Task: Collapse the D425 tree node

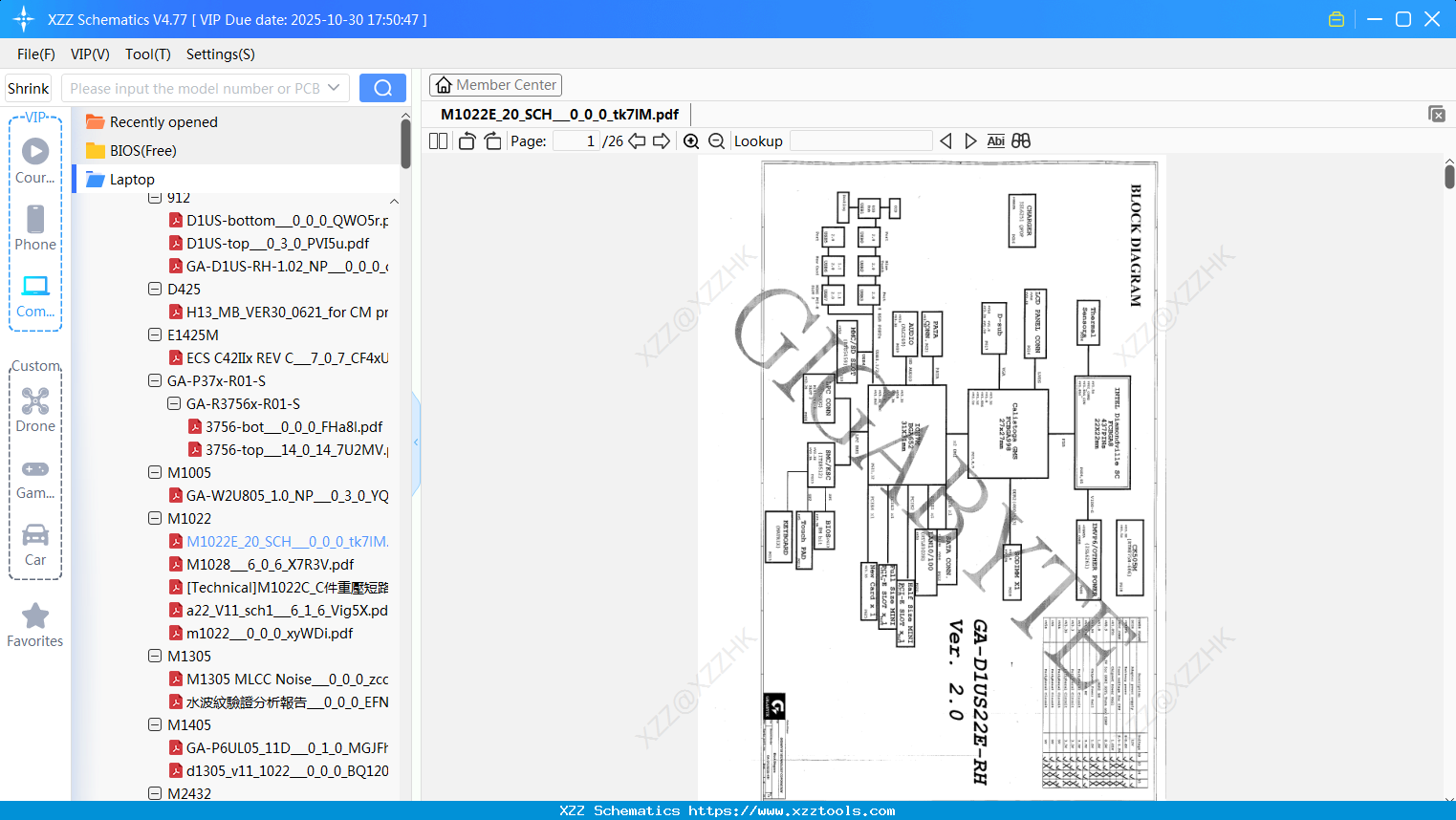Action: (155, 289)
